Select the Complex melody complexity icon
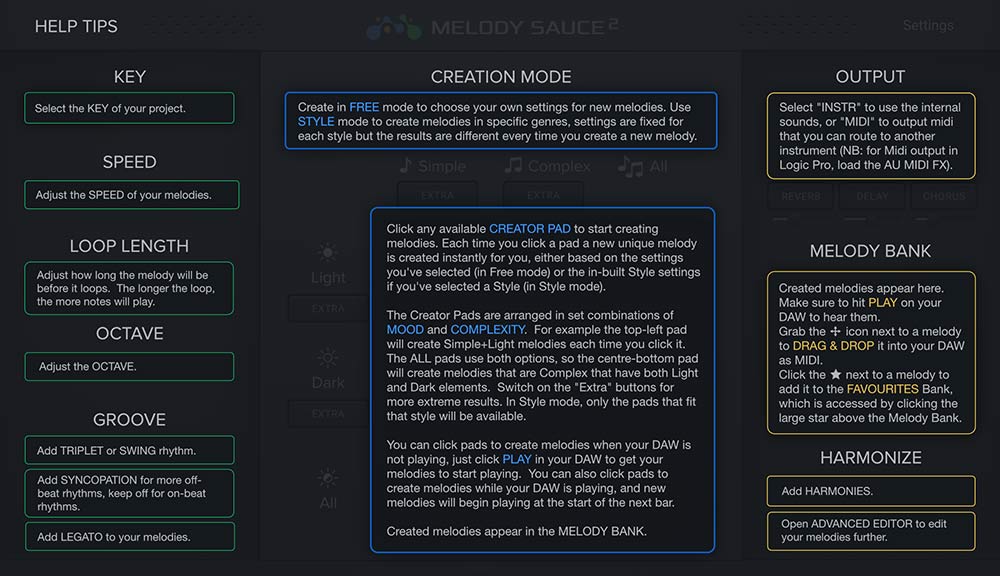 coord(547,166)
